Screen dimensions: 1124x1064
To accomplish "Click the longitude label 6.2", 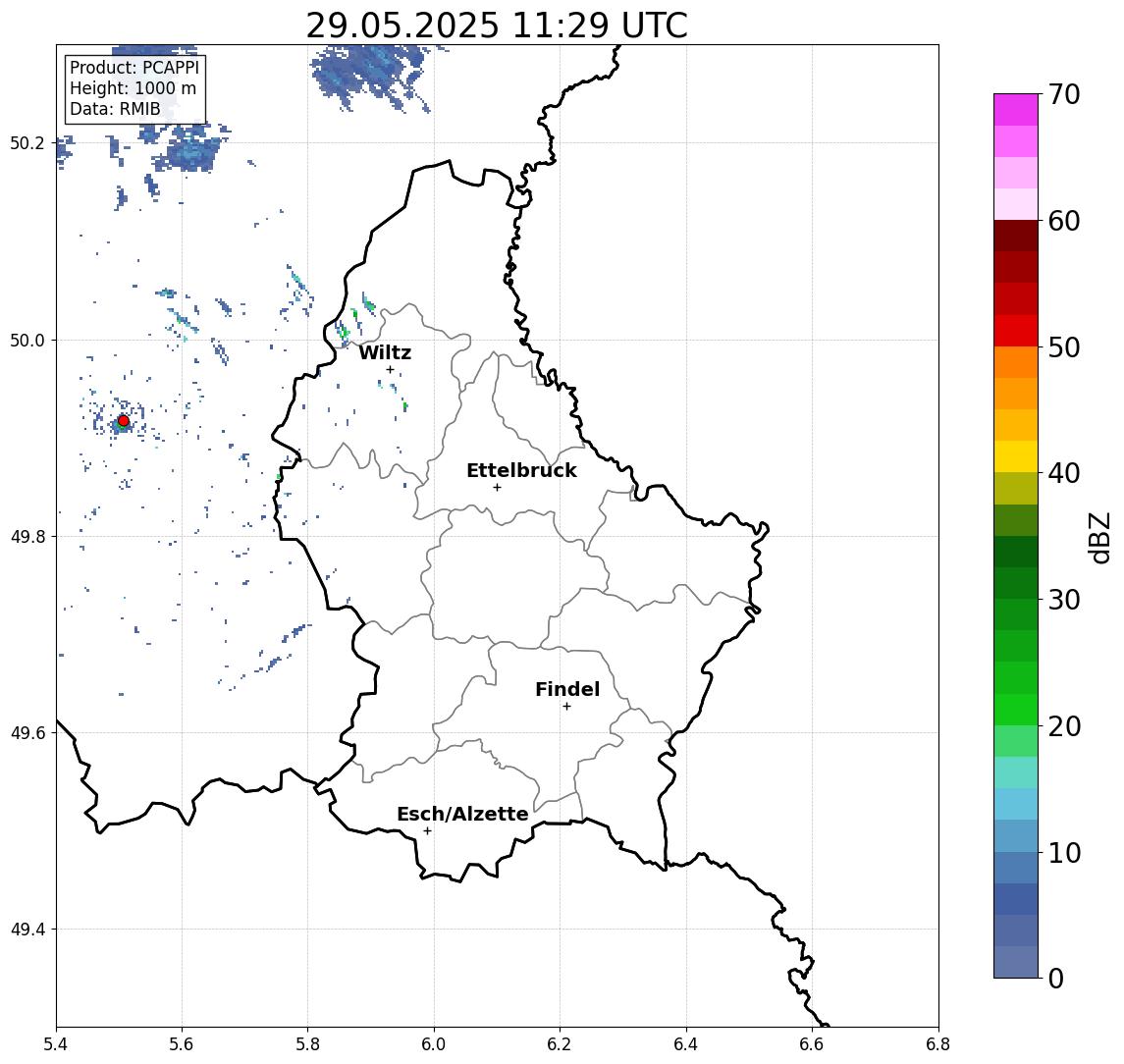I will point(560,1044).
